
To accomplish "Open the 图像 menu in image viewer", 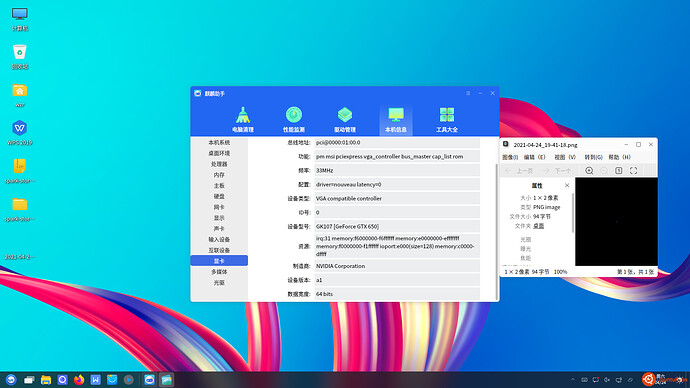I will coord(510,157).
